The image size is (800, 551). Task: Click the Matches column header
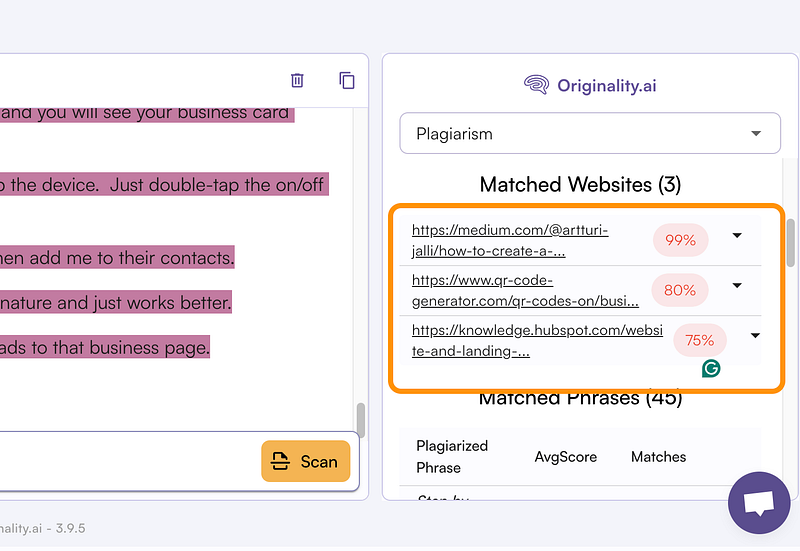coord(658,457)
